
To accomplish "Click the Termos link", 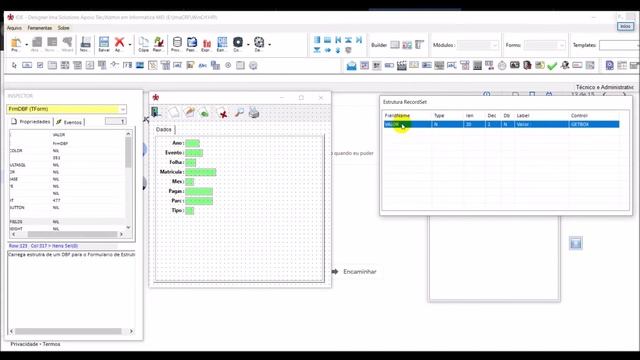I will [x=51, y=344].
